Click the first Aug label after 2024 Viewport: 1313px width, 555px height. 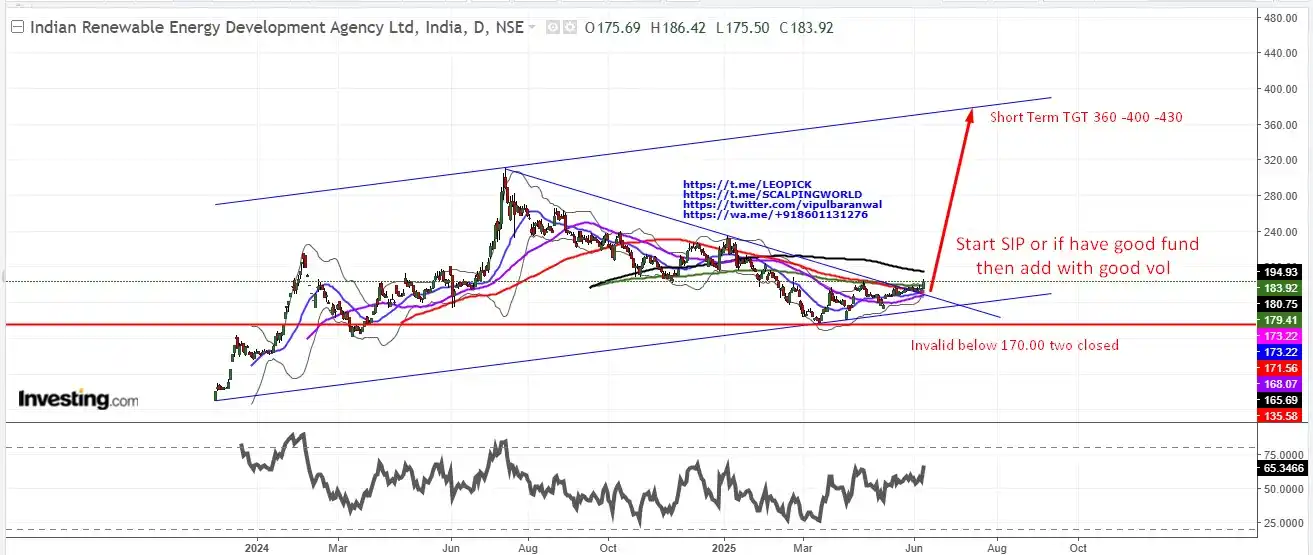point(529,548)
